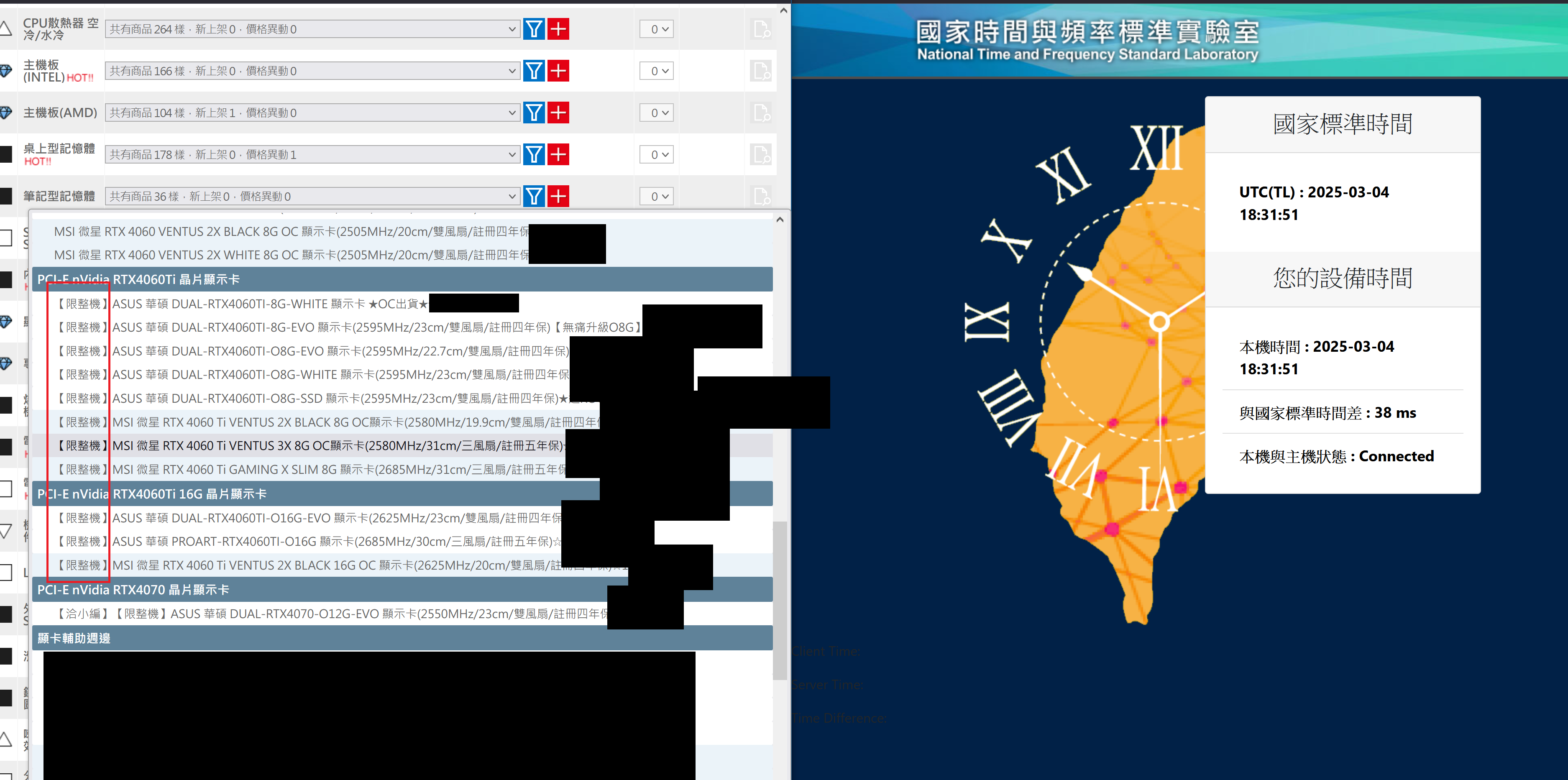Click document icon in 主機板(INTEL) row

(761, 71)
